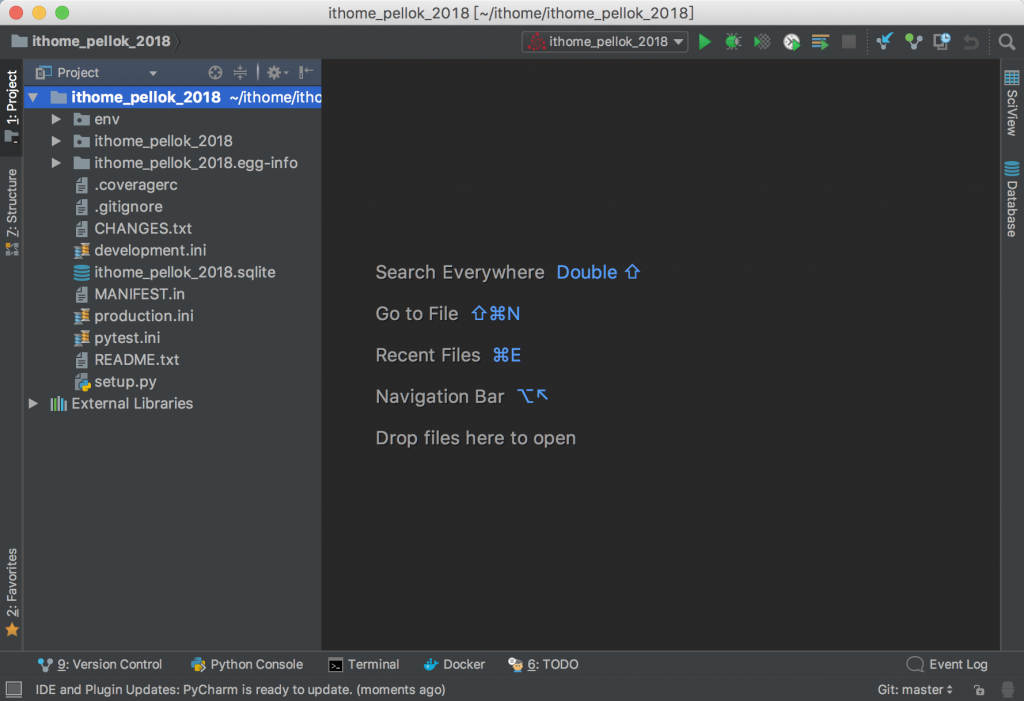Viewport: 1024px width, 701px height.
Task: Open the Event Log
Action: click(x=947, y=664)
